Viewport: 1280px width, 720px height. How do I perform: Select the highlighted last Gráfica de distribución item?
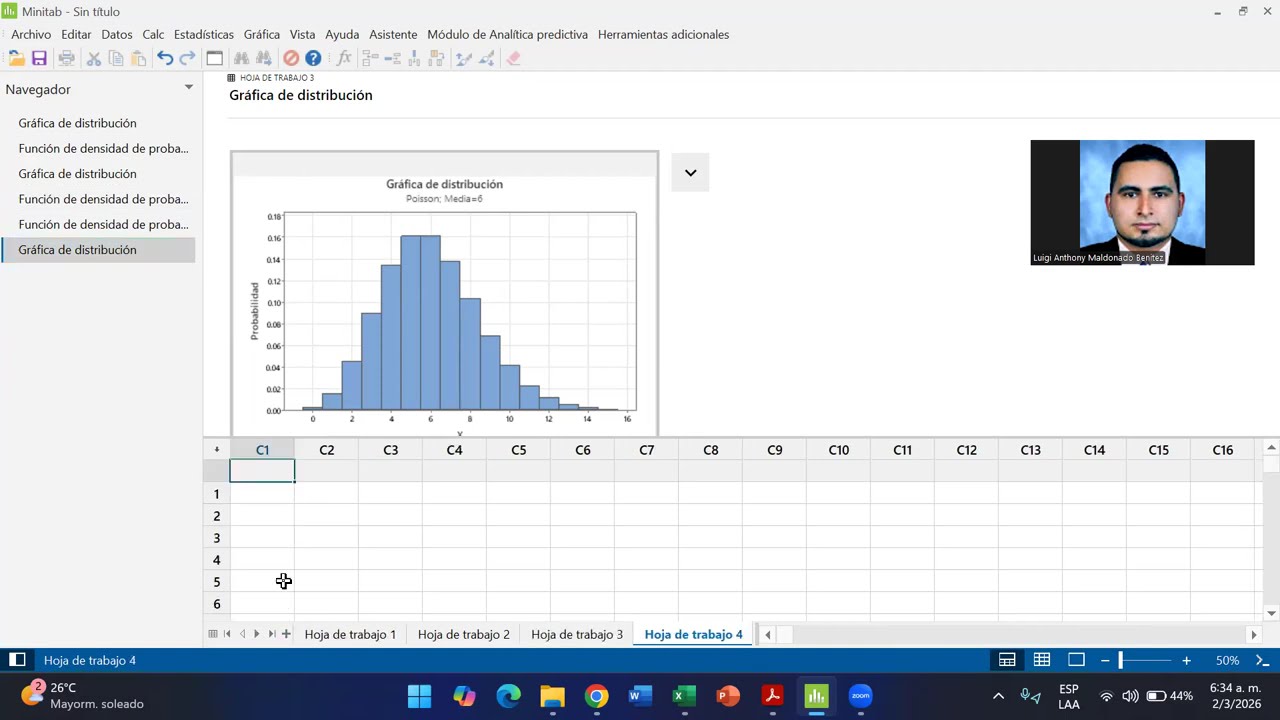(x=98, y=250)
